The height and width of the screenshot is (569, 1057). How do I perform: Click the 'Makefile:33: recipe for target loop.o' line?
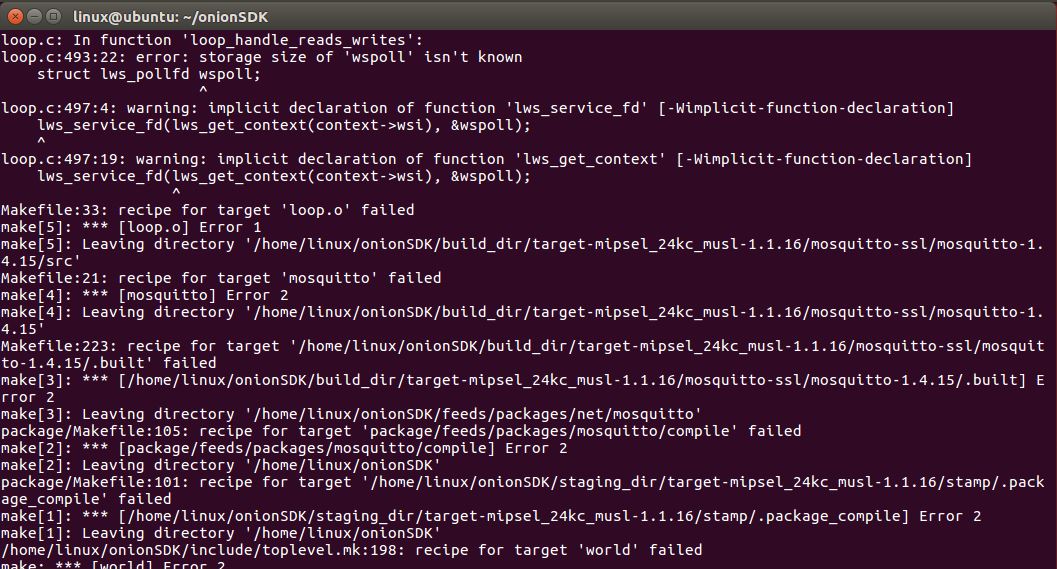pos(208,210)
